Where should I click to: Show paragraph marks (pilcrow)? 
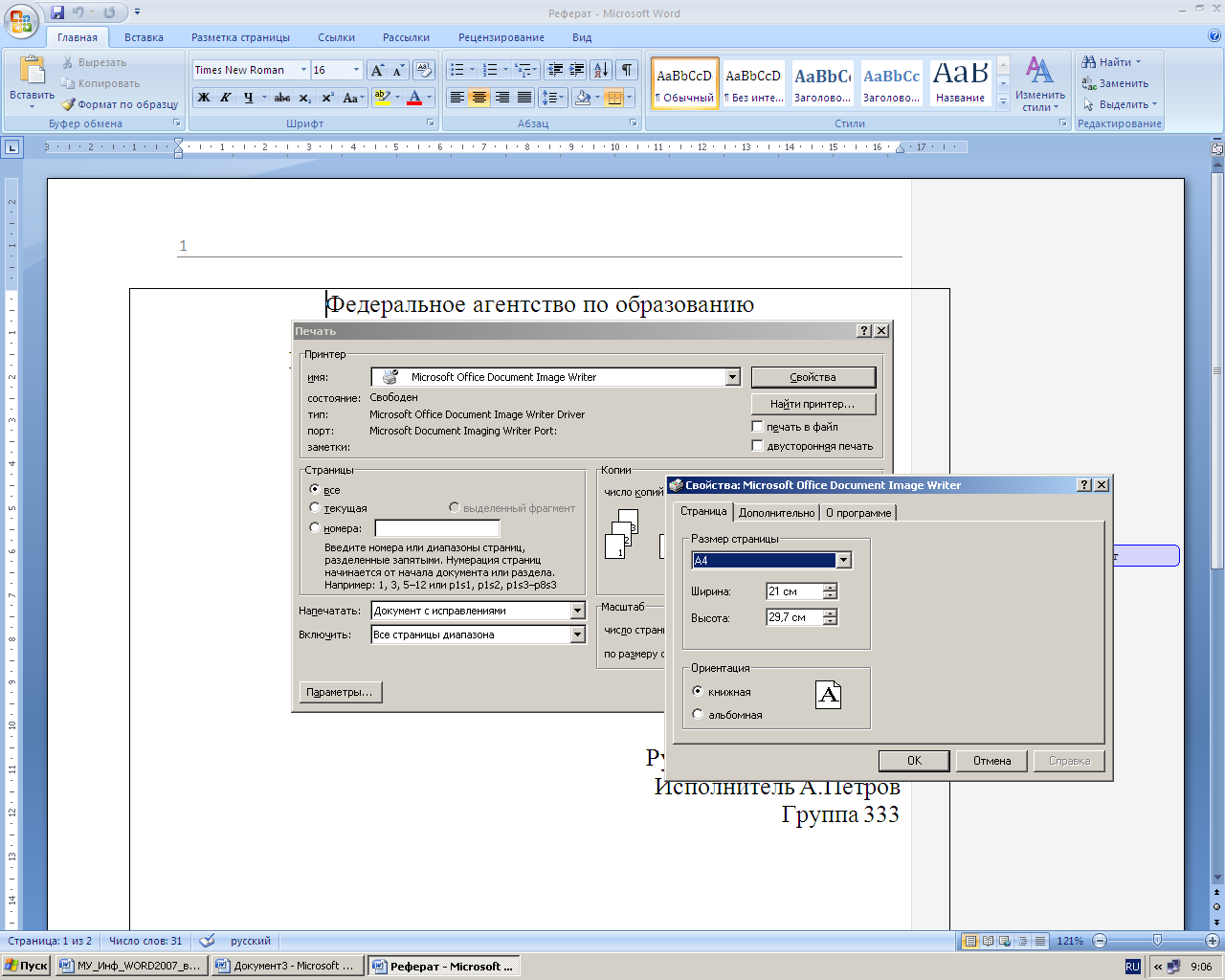pyautogui.click(x=626, y=70)
